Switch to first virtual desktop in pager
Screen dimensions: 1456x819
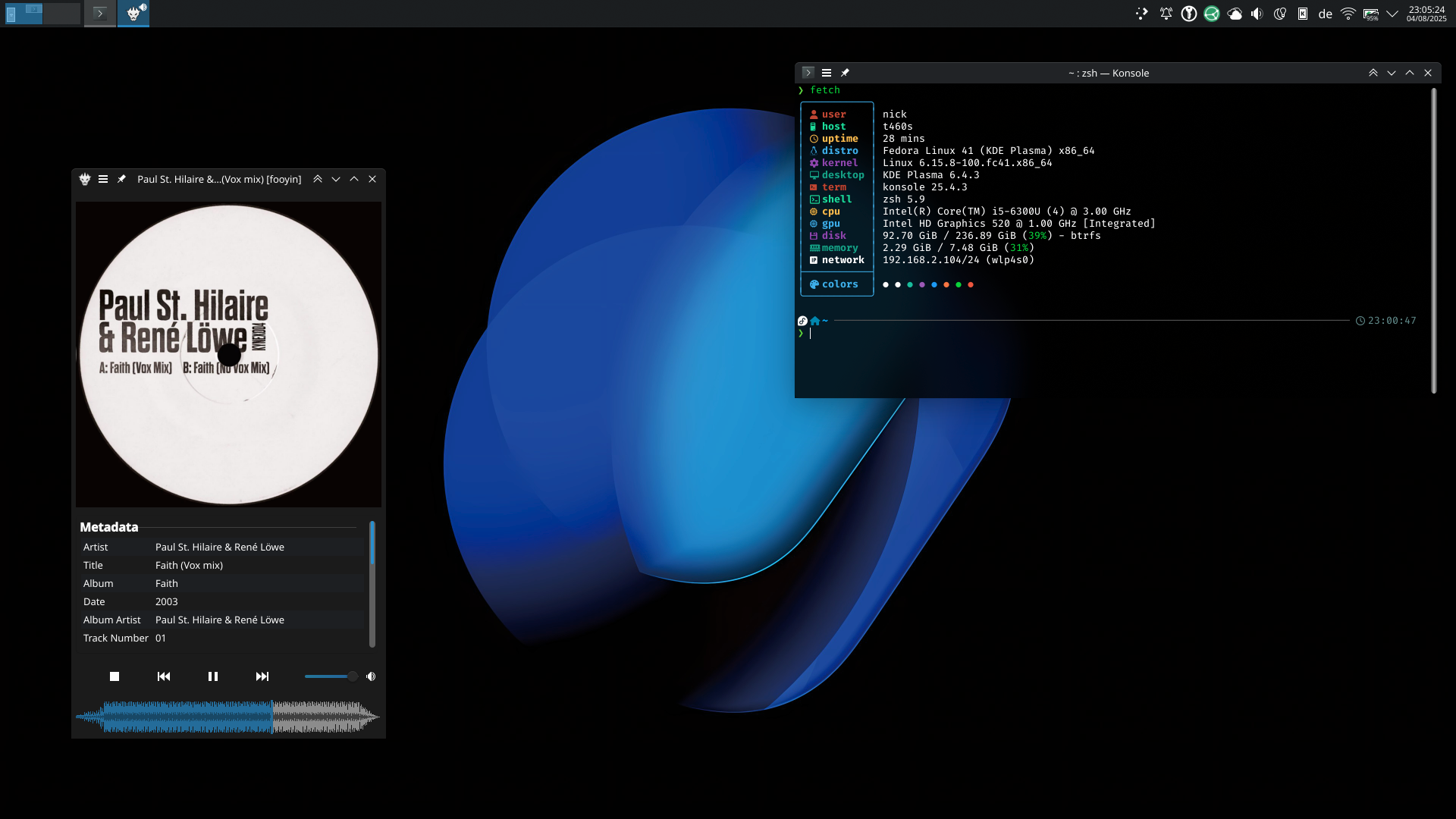[24, 13]
